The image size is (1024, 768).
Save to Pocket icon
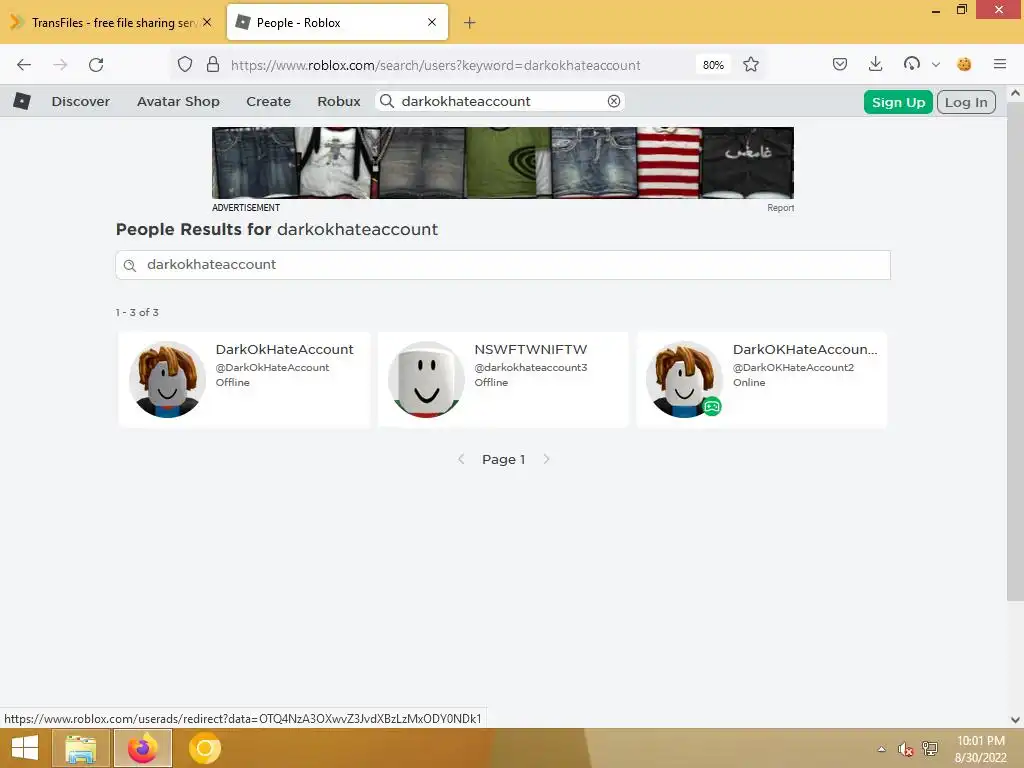[x=840, y=64]
